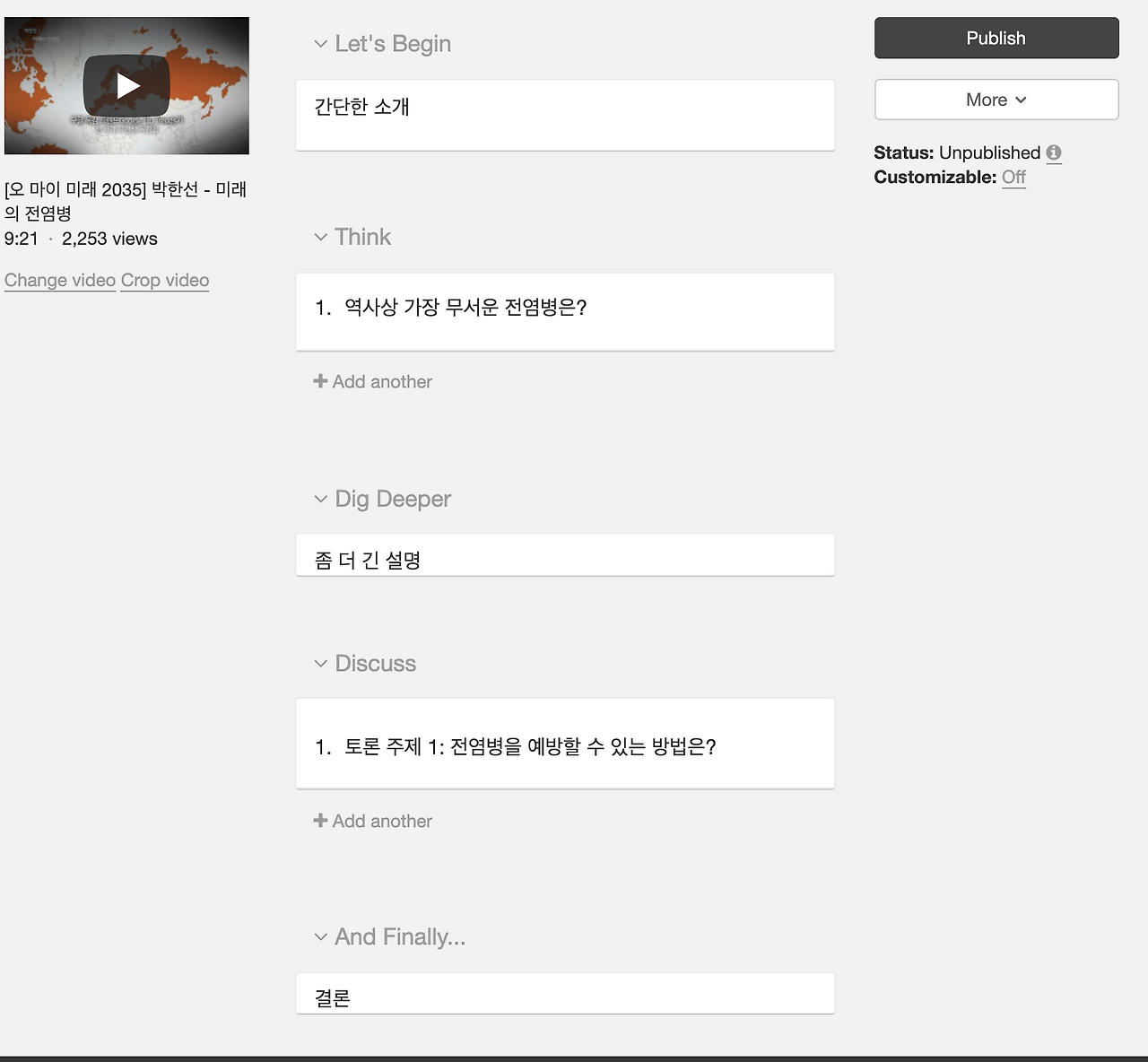Collapse the Let's Begin section

click(x=321, y=43)
